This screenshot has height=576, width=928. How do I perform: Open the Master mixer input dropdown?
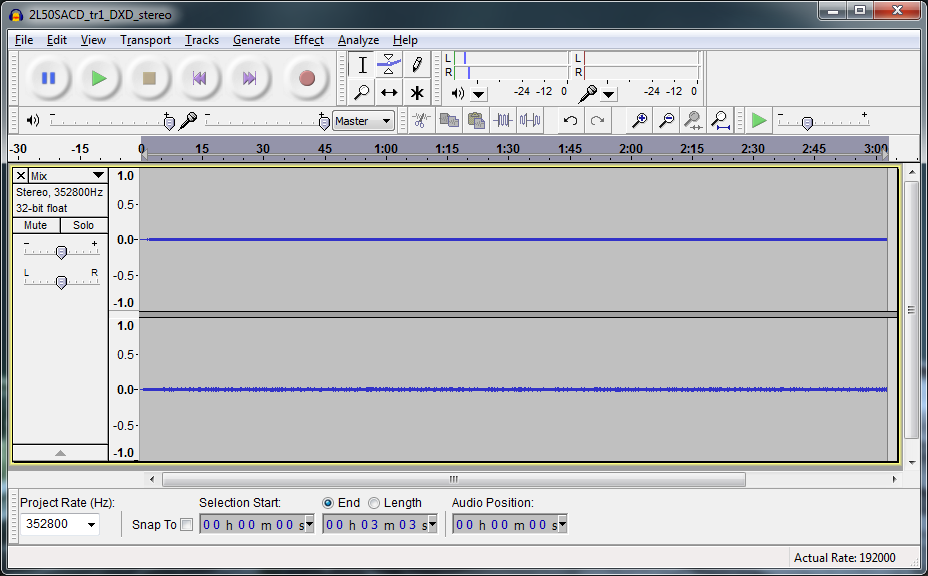pyautogui.click(x=363, y=121)
